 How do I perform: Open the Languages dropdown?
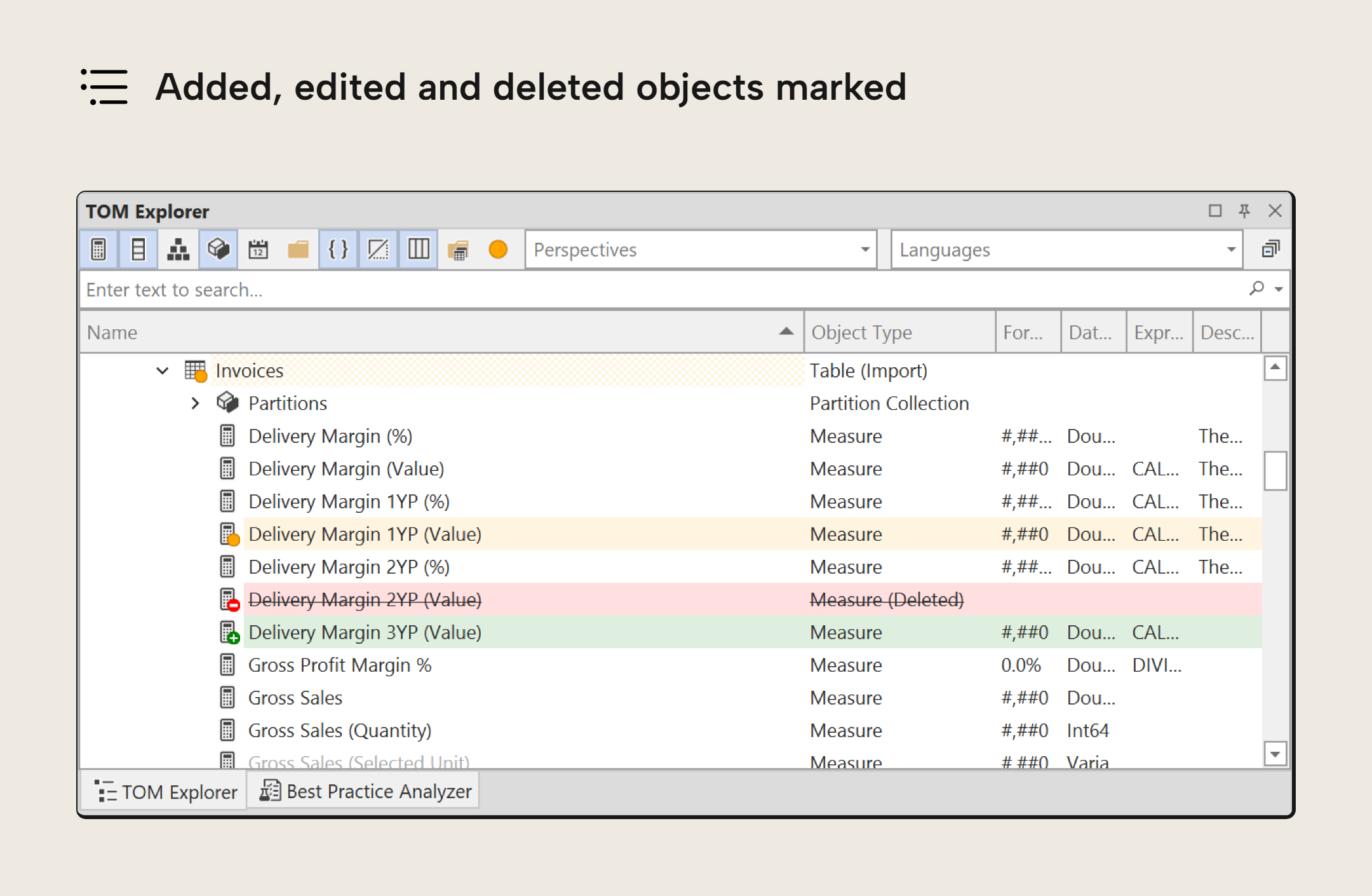pyautogui.click(x=1066, y=250)
